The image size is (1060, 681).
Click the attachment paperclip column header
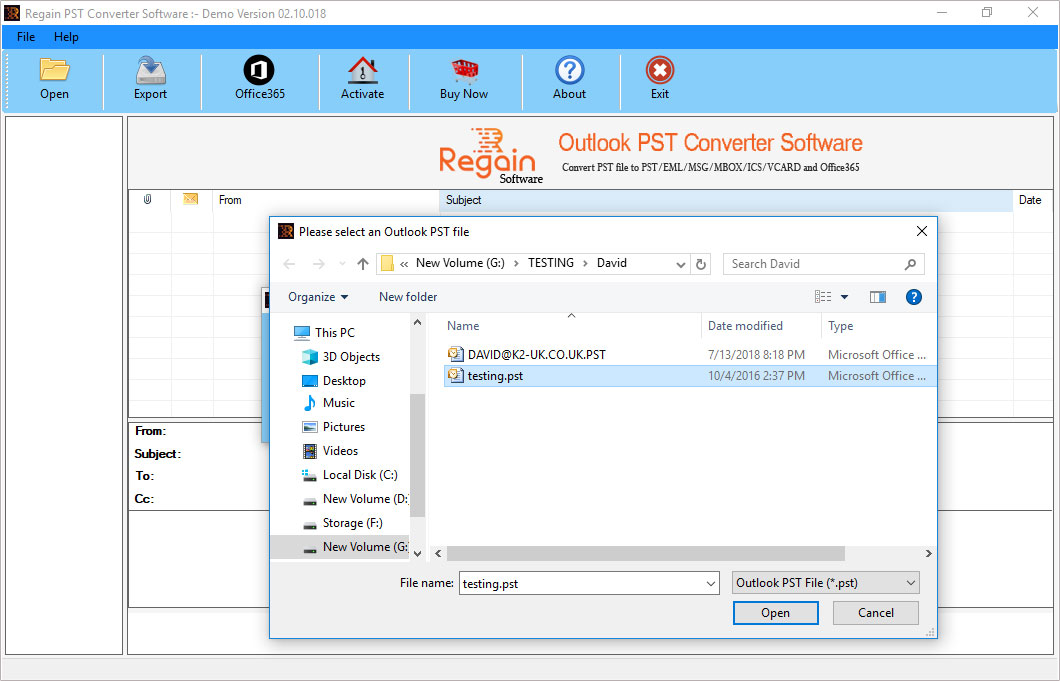click(x=147, y=199)
